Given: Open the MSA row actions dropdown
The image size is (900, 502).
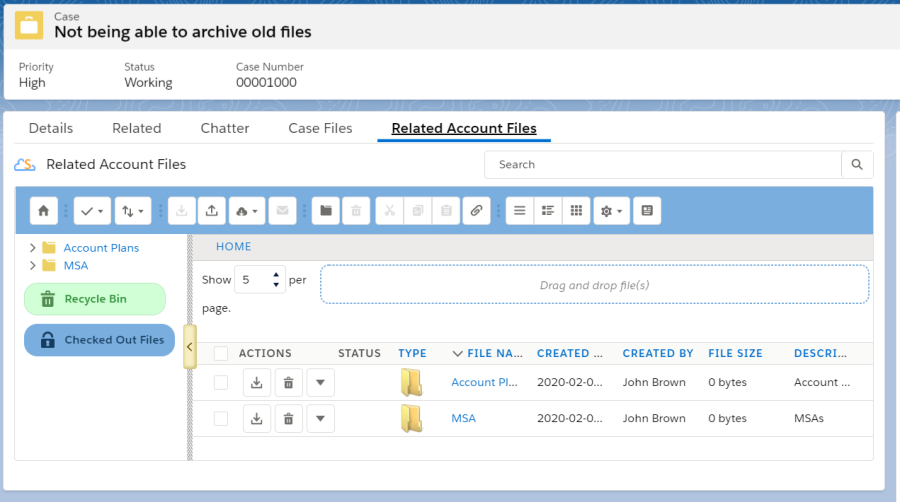Looking at the screenshot, I should pyautogui.click(x=320, y=419).
